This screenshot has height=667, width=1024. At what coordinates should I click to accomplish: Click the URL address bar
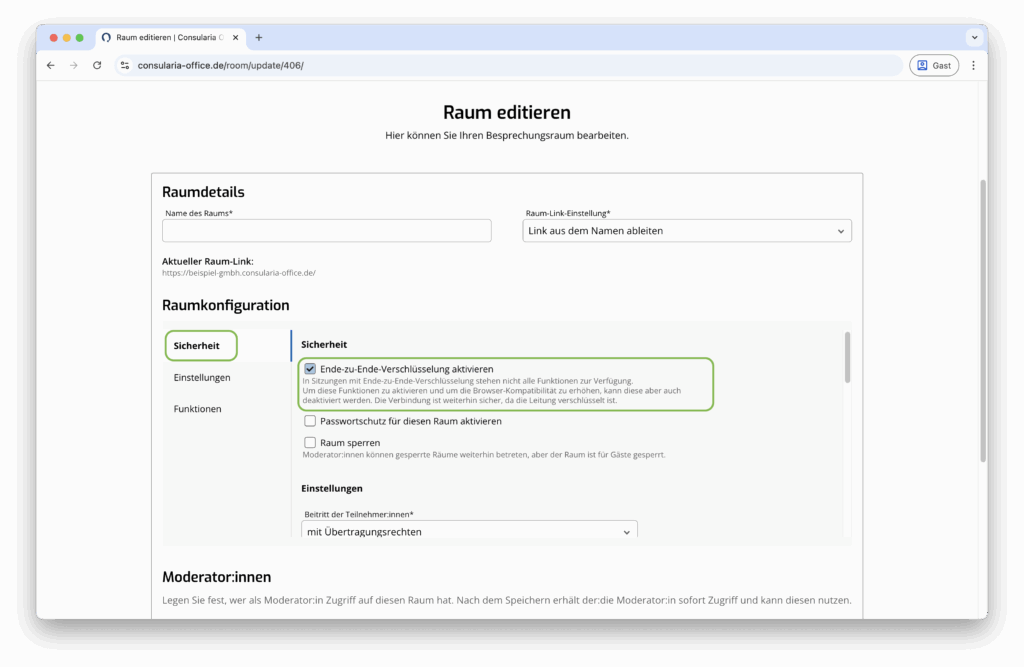[x=500, y=65]
